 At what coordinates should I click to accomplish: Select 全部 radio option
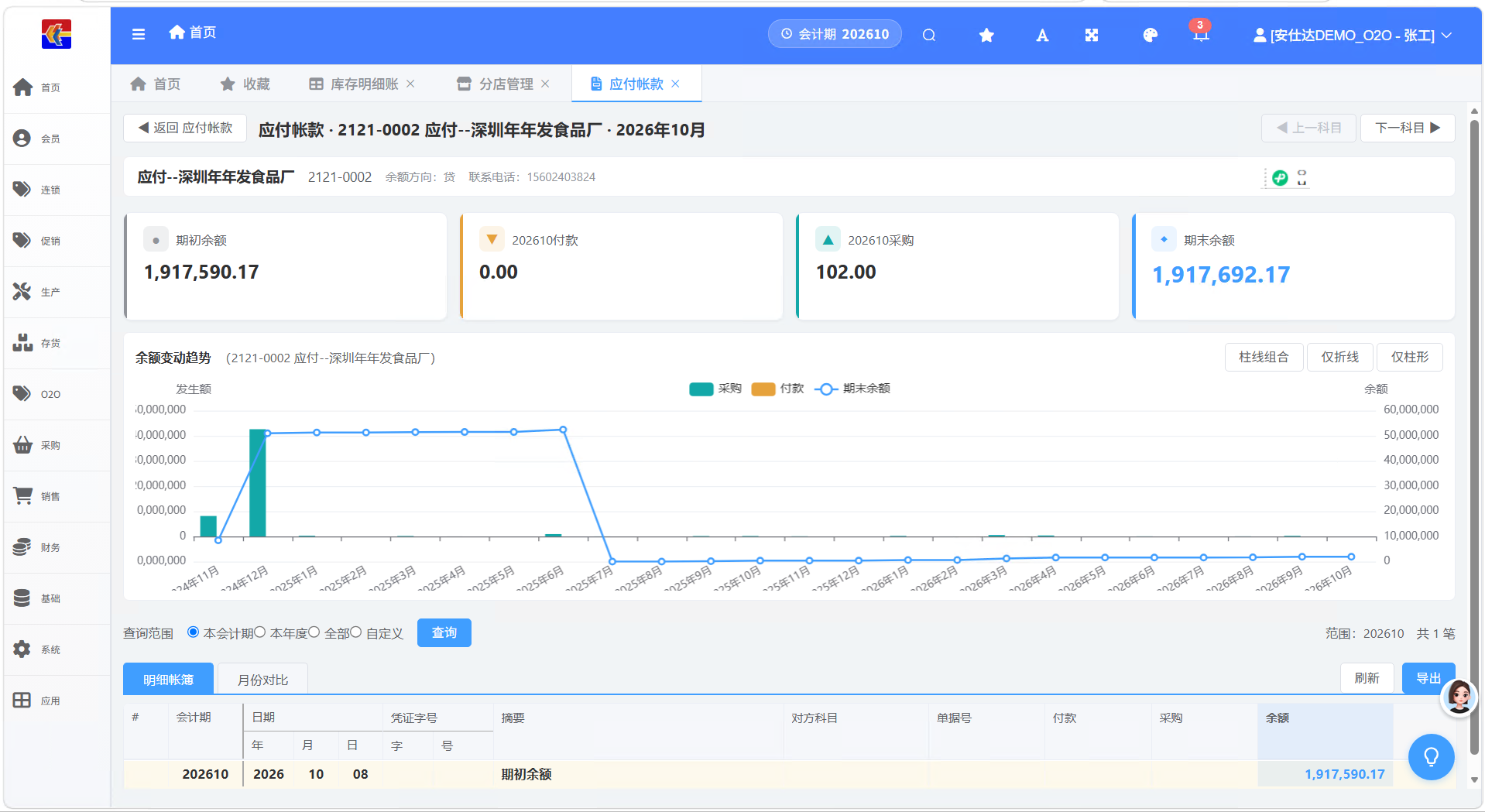point(314,632)
